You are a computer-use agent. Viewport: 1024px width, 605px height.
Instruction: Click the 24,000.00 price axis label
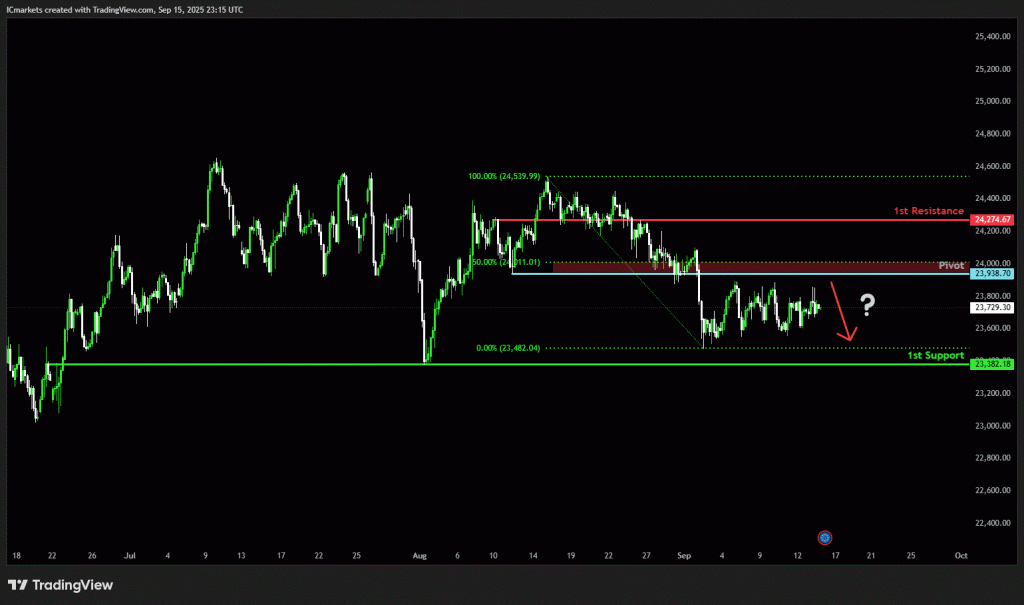[x=993, y=263]
